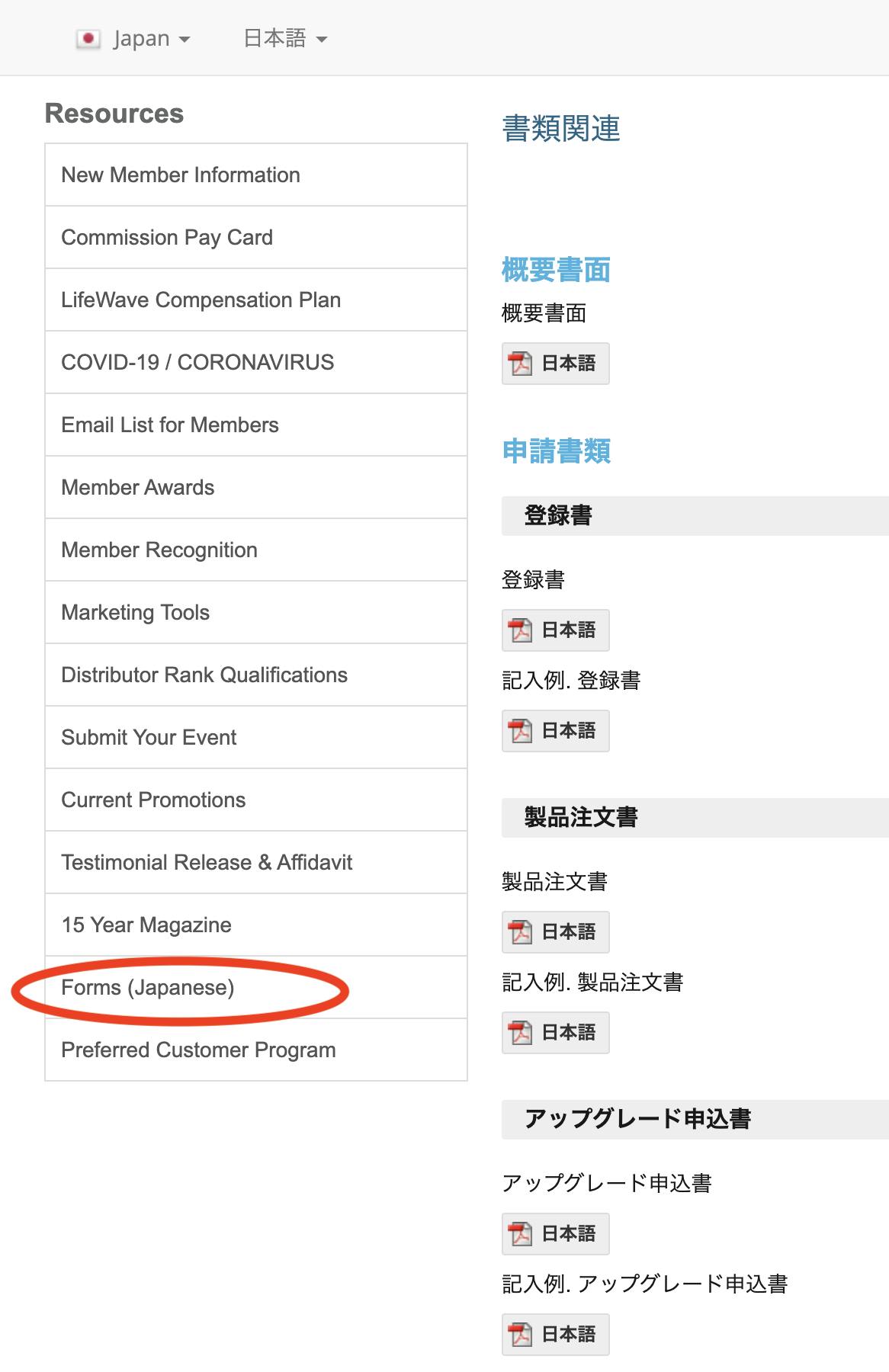This screenshot has width=889, height=1372.
Task: View the 15 Year Magazine entry
Action: 146,925
